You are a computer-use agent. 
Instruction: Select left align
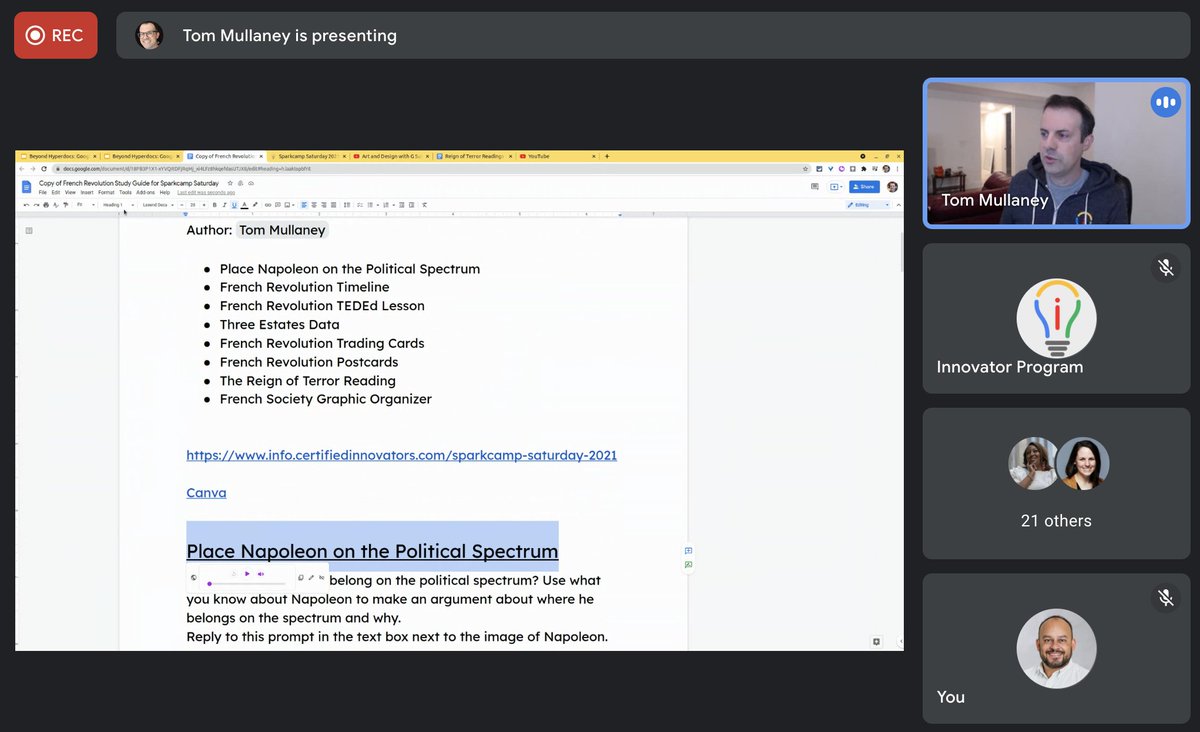(x=304, y=205)
